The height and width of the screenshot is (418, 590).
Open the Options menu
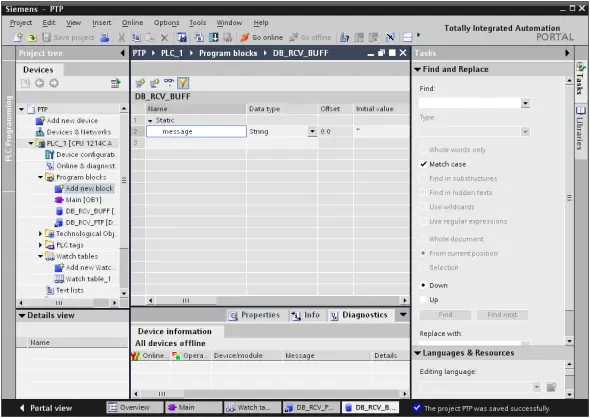click(166, 23)
